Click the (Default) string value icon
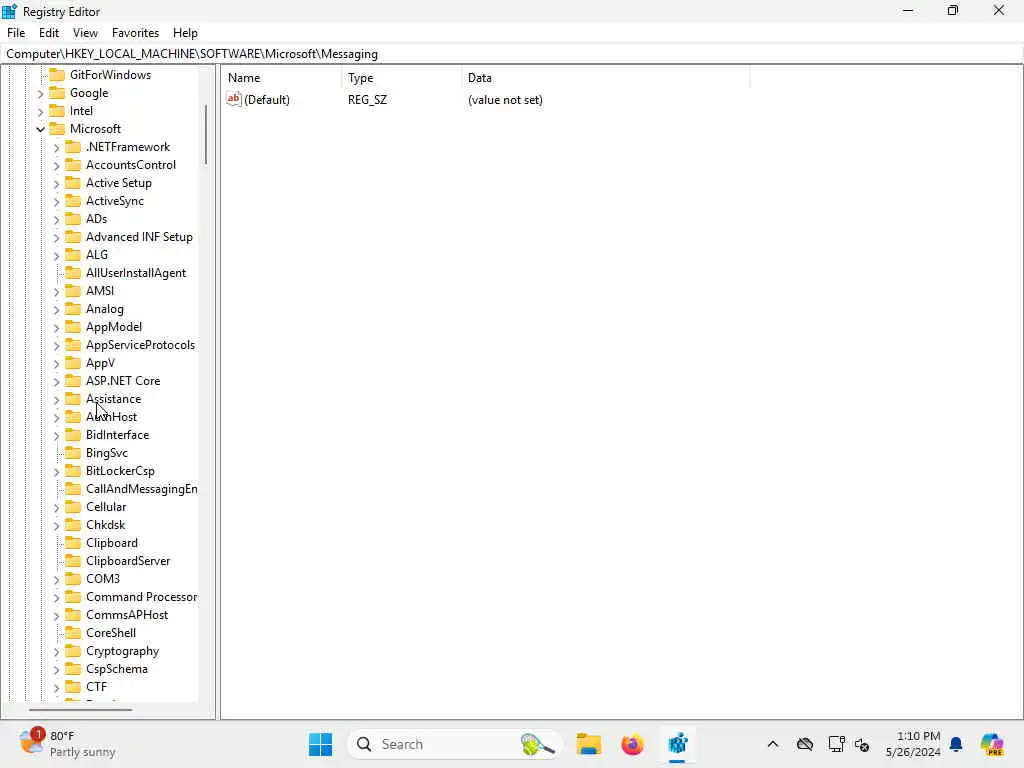 (234, 99)
